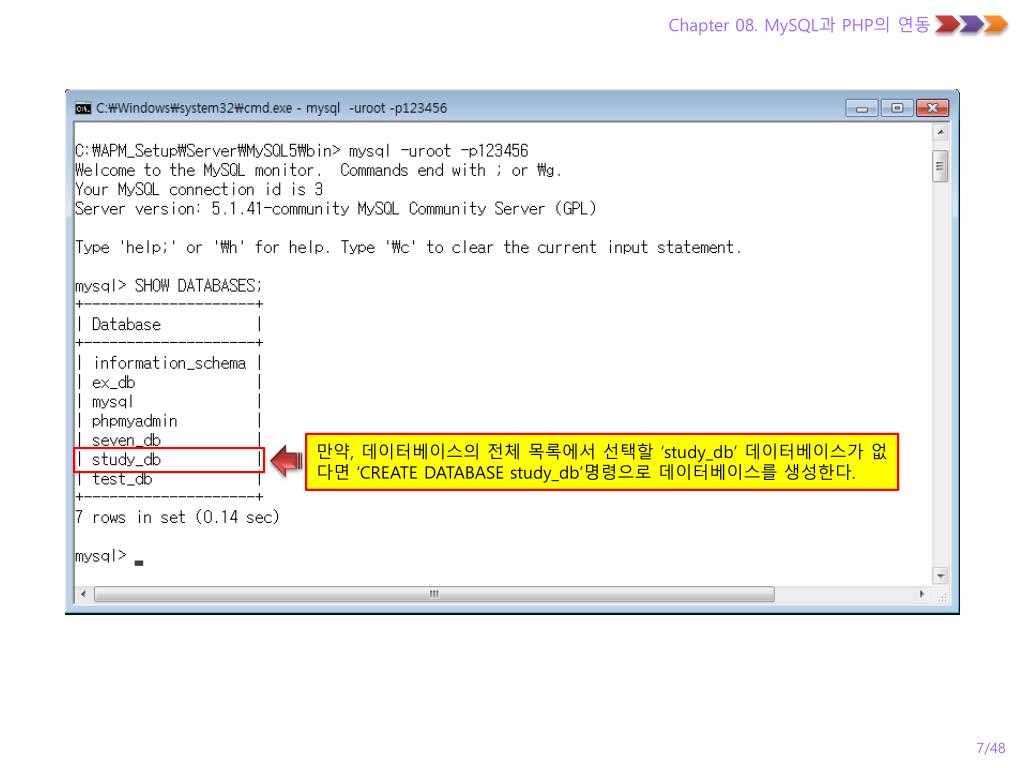Click 'Your MySQL connection id is 3' line
The image size is (1024, 768).
199,190
